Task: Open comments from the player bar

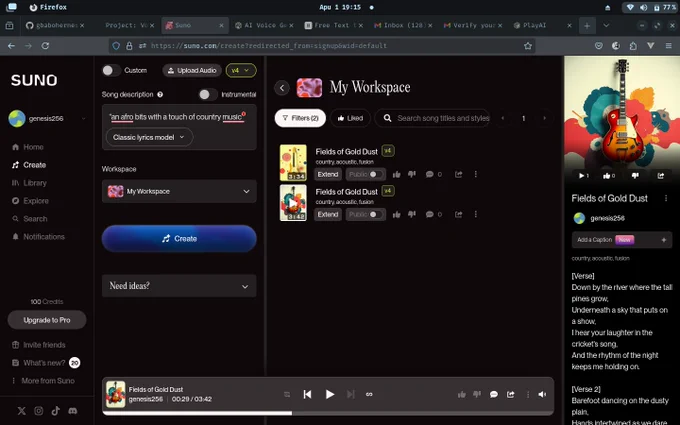Action: click(494, 394)
